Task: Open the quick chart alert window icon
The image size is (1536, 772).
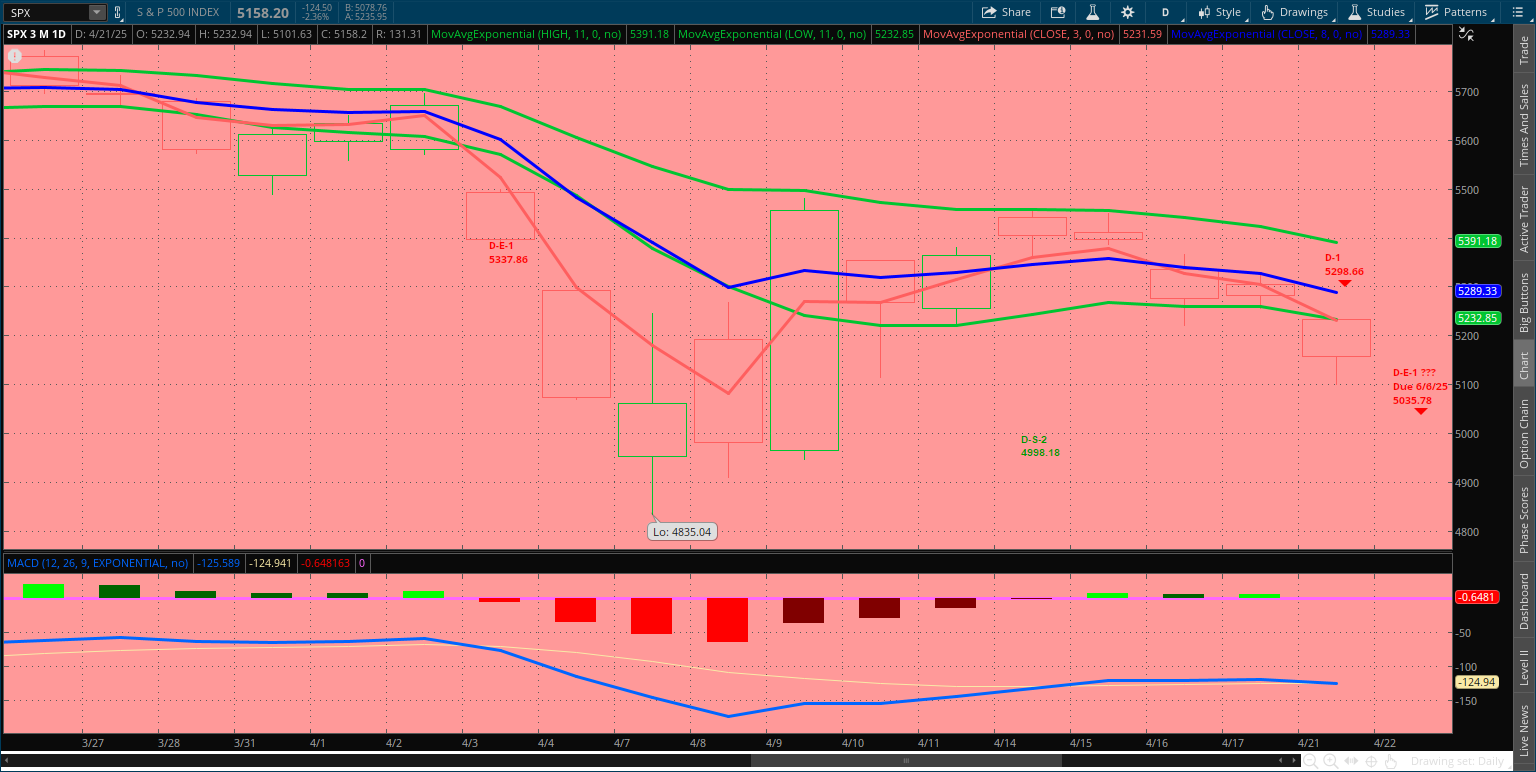Action: click(1058, 12)
